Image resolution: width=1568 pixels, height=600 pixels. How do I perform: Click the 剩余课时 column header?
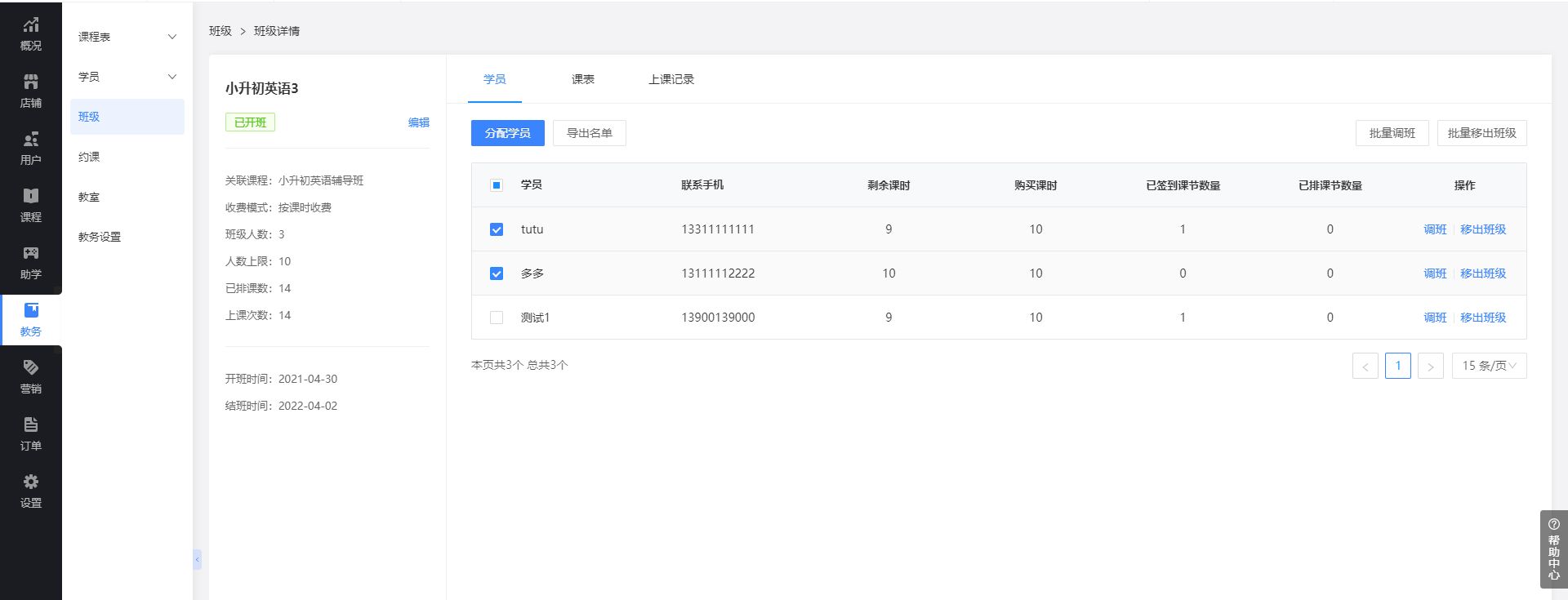click(889, 185)
